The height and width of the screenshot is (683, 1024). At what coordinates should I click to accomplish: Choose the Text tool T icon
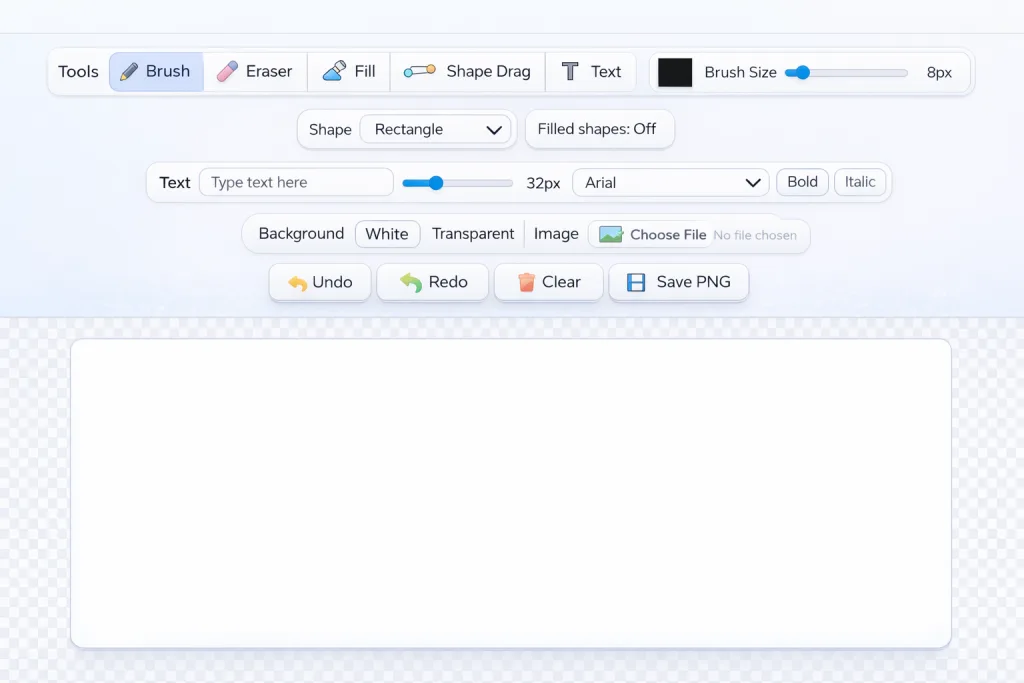coord(570,71)
